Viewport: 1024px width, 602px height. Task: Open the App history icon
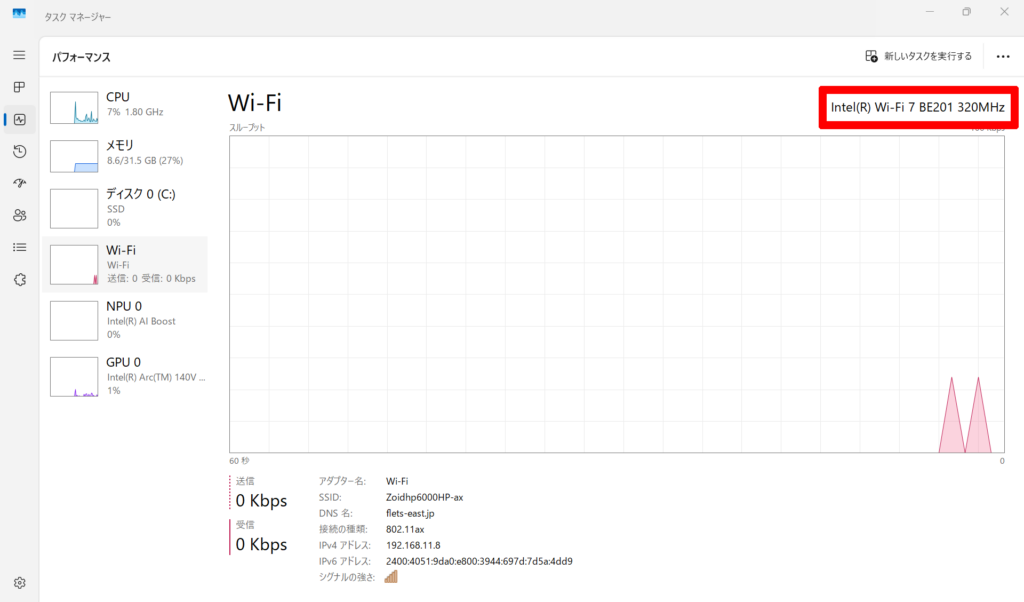(x=19, y=151)
